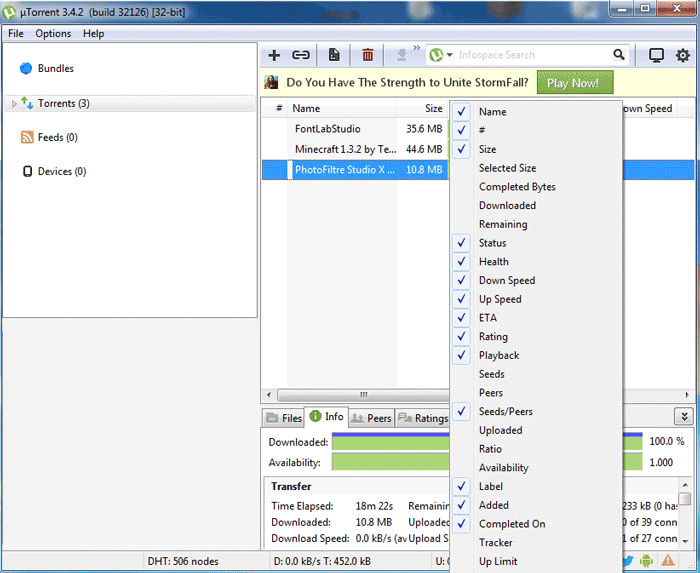Collapse the detail pane with double-chevron button
Viewport: 700px width, 573px height.
point(684,417)
